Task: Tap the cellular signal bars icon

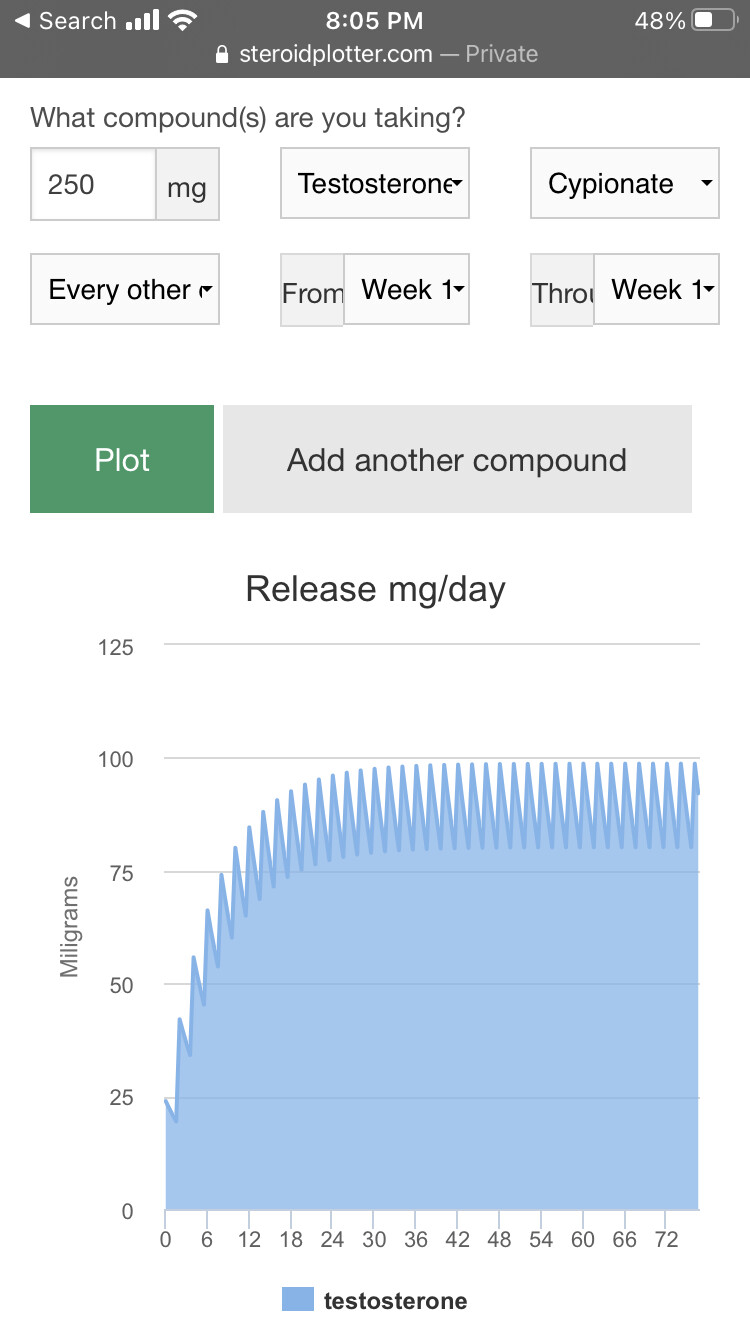Action: 144,21
